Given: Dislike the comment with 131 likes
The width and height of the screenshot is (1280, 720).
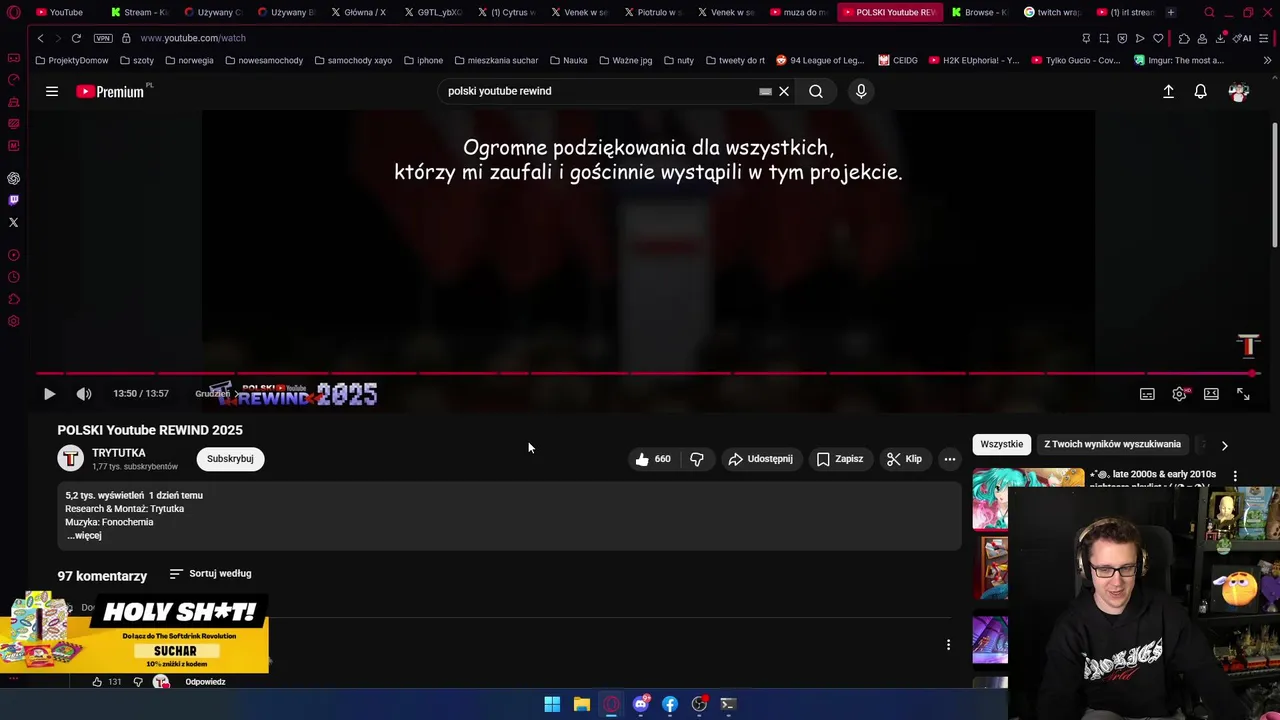Looking at the screenshot, I should coord(138,682).
